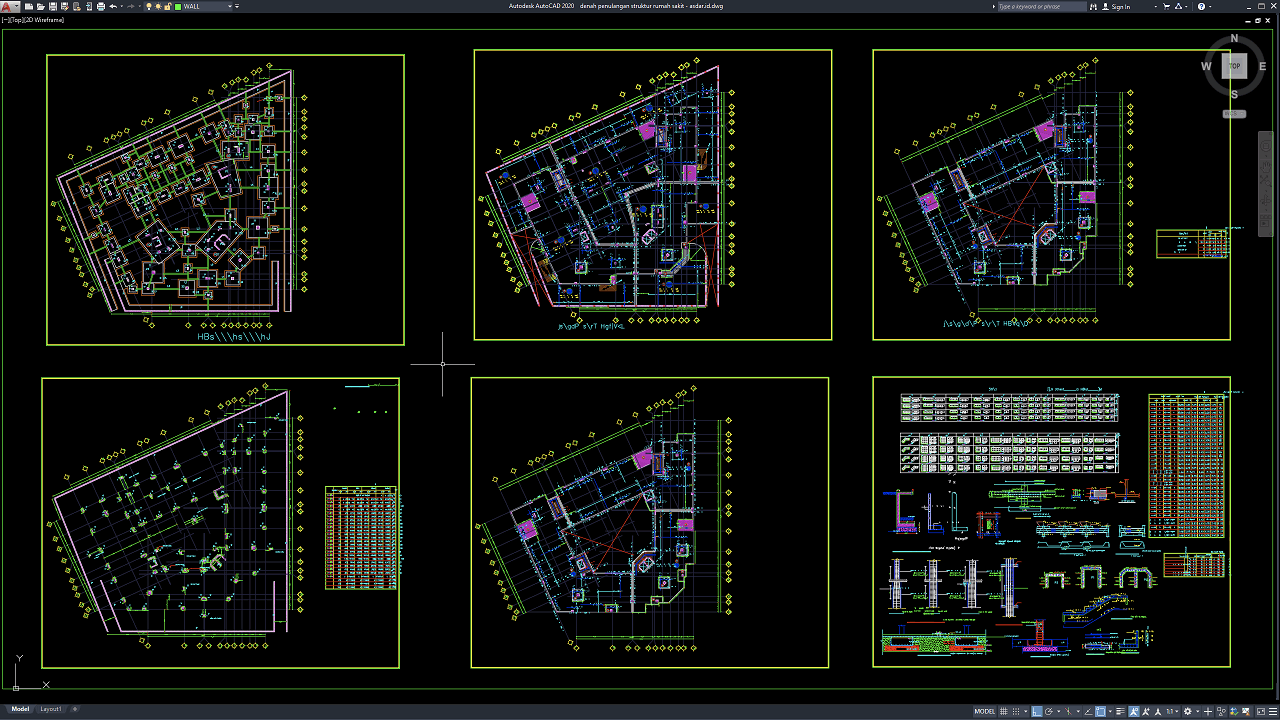This screenshot has height=720, width=1280.
Task: Click the Help question mark icon
Action: point(1201,6)
